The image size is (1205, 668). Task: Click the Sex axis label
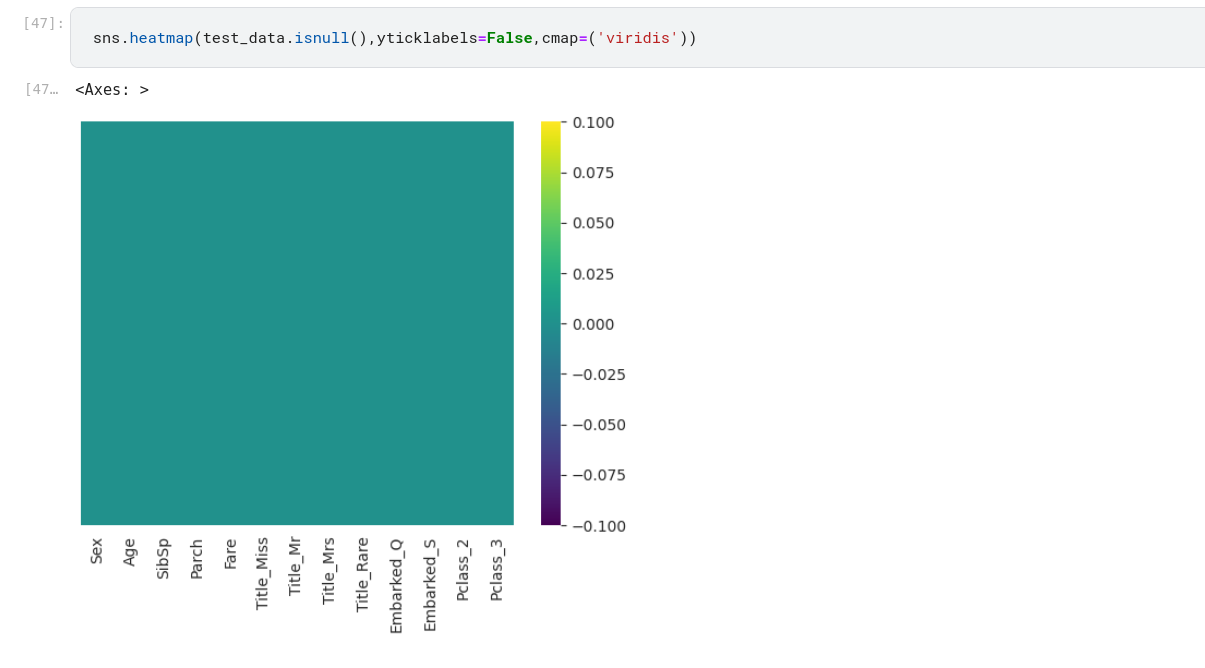pyautogui.click(x=97, y=551)
